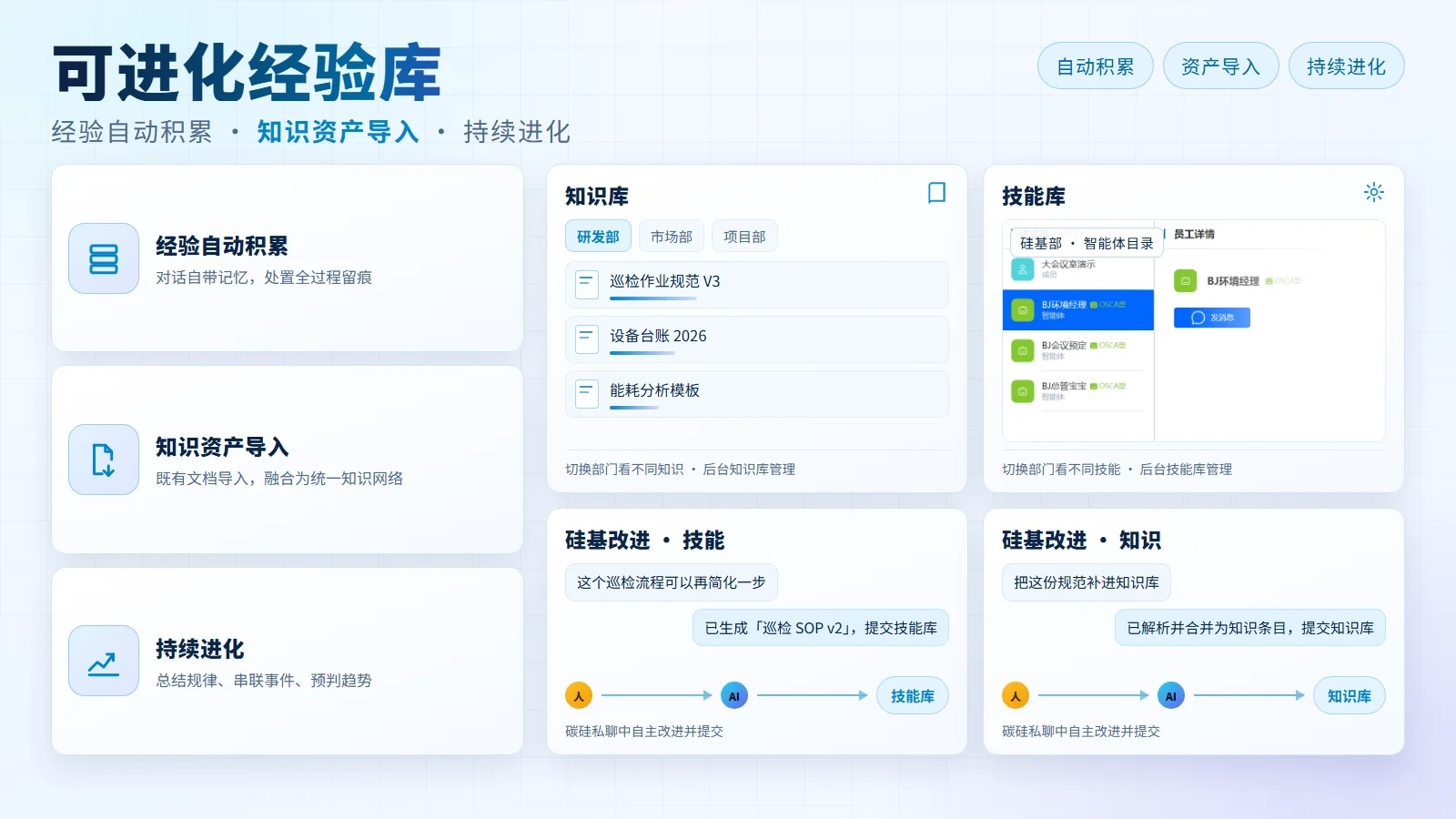Click the 已解析并合并为知识条目 reply bubble
The image size is (1456, 819).
point(1250,628)
